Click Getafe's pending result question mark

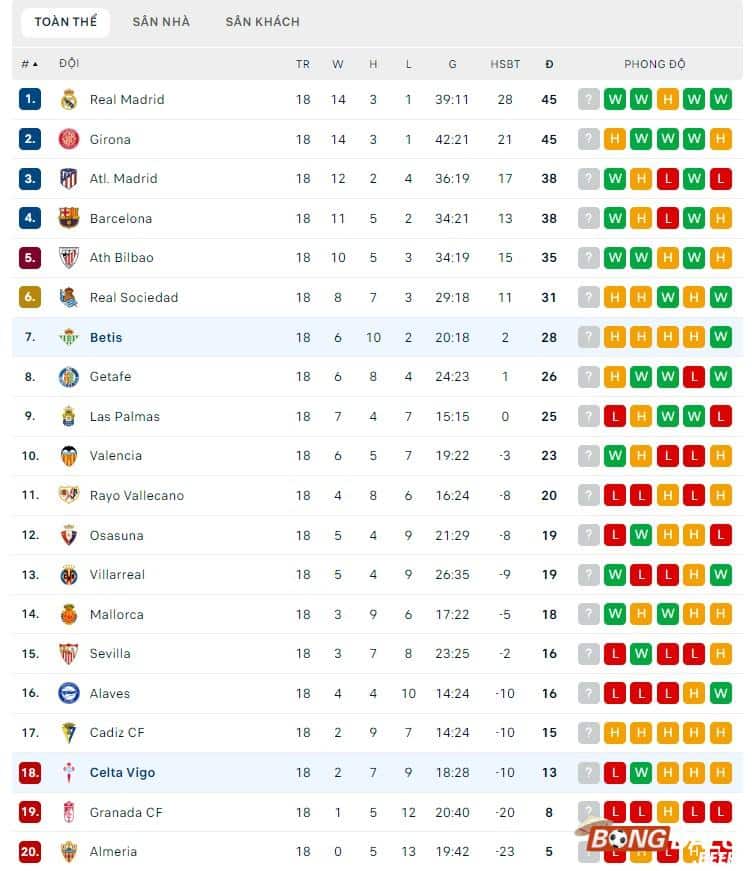pos(589,377)
